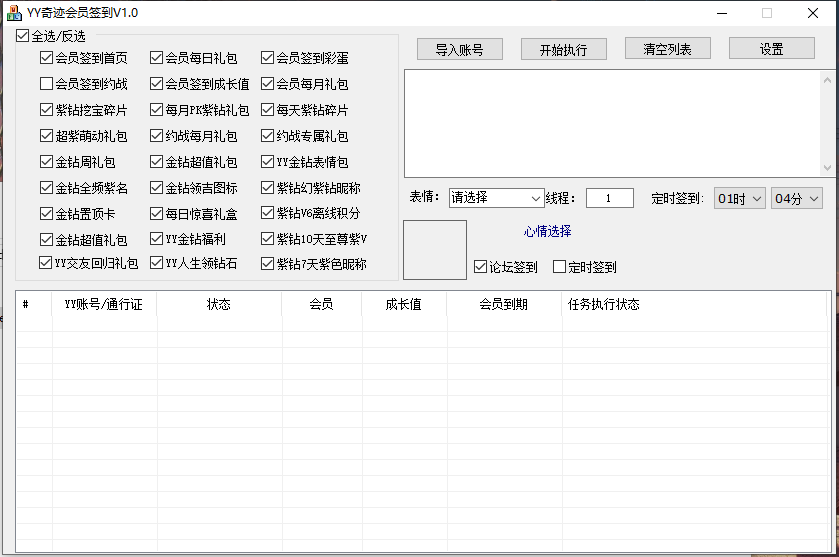Click the empty mood image box

click(435, 250)
